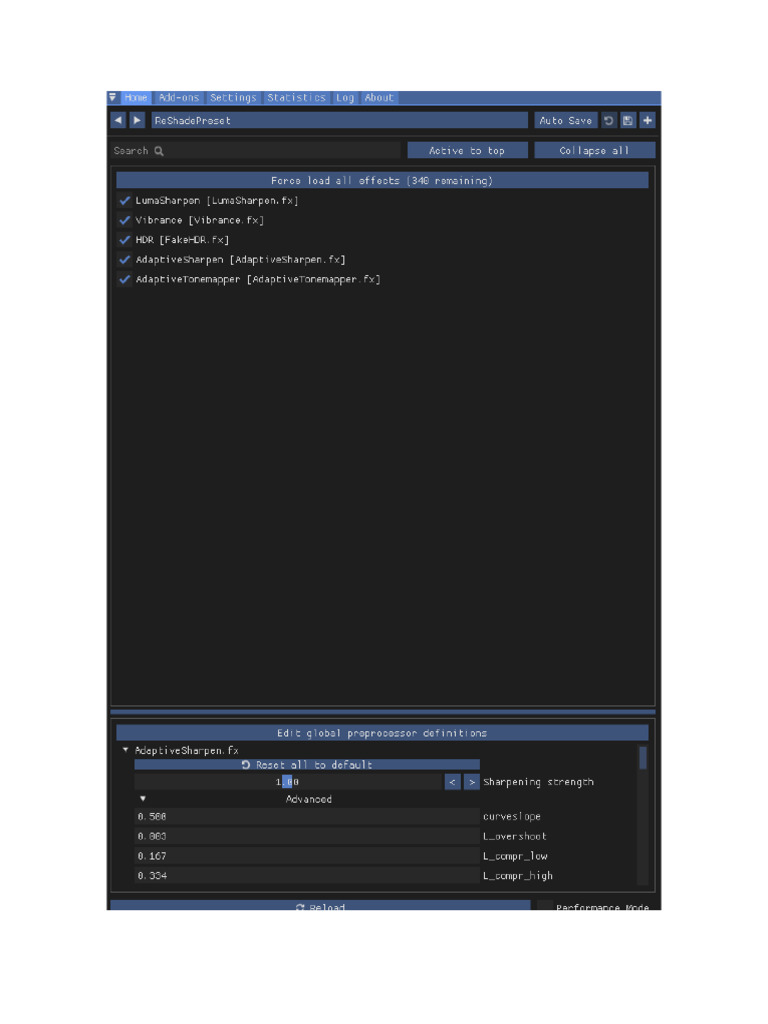Decrease Sharpening strength with left arrow
The image size is (768, 1024).
coord(453,782)
